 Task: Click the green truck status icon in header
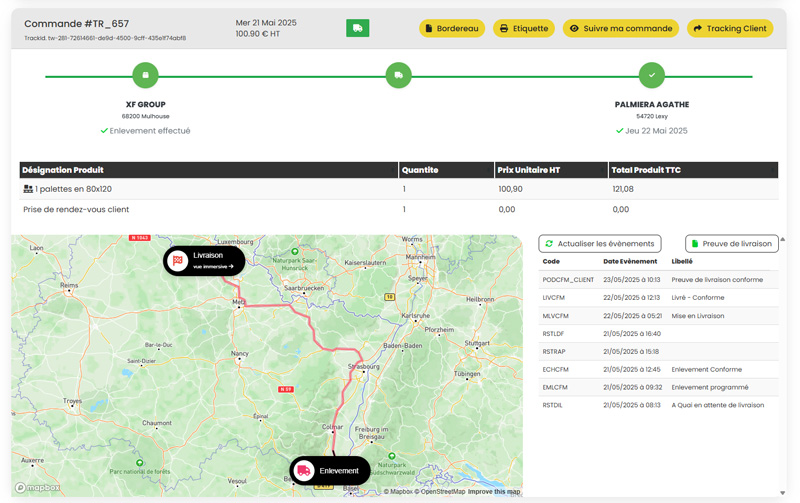coord(357,28)
